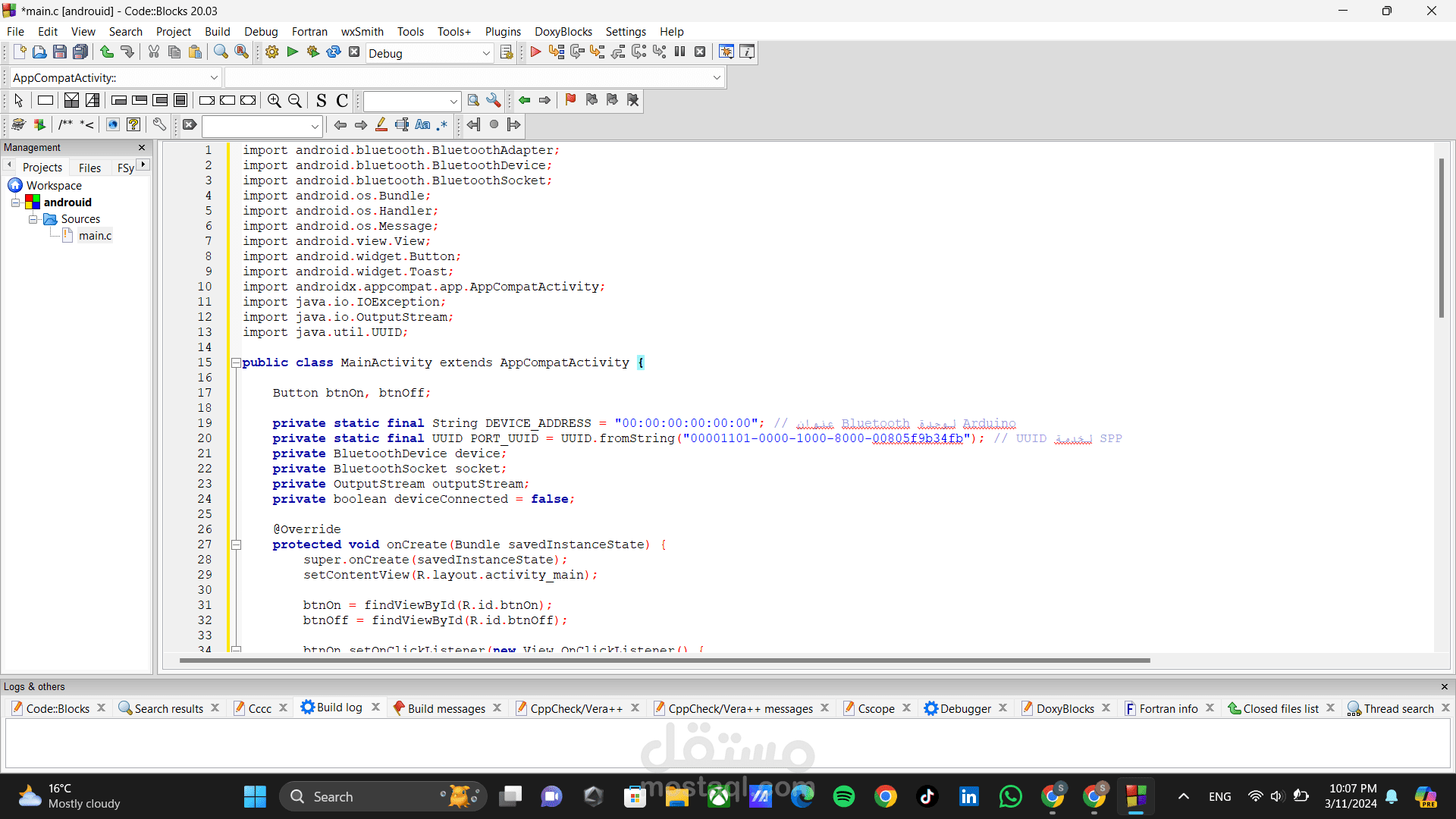Collapse the MainActivity class fold marker
Viewport: 1456px width, 819px height.
coord(236,363)
